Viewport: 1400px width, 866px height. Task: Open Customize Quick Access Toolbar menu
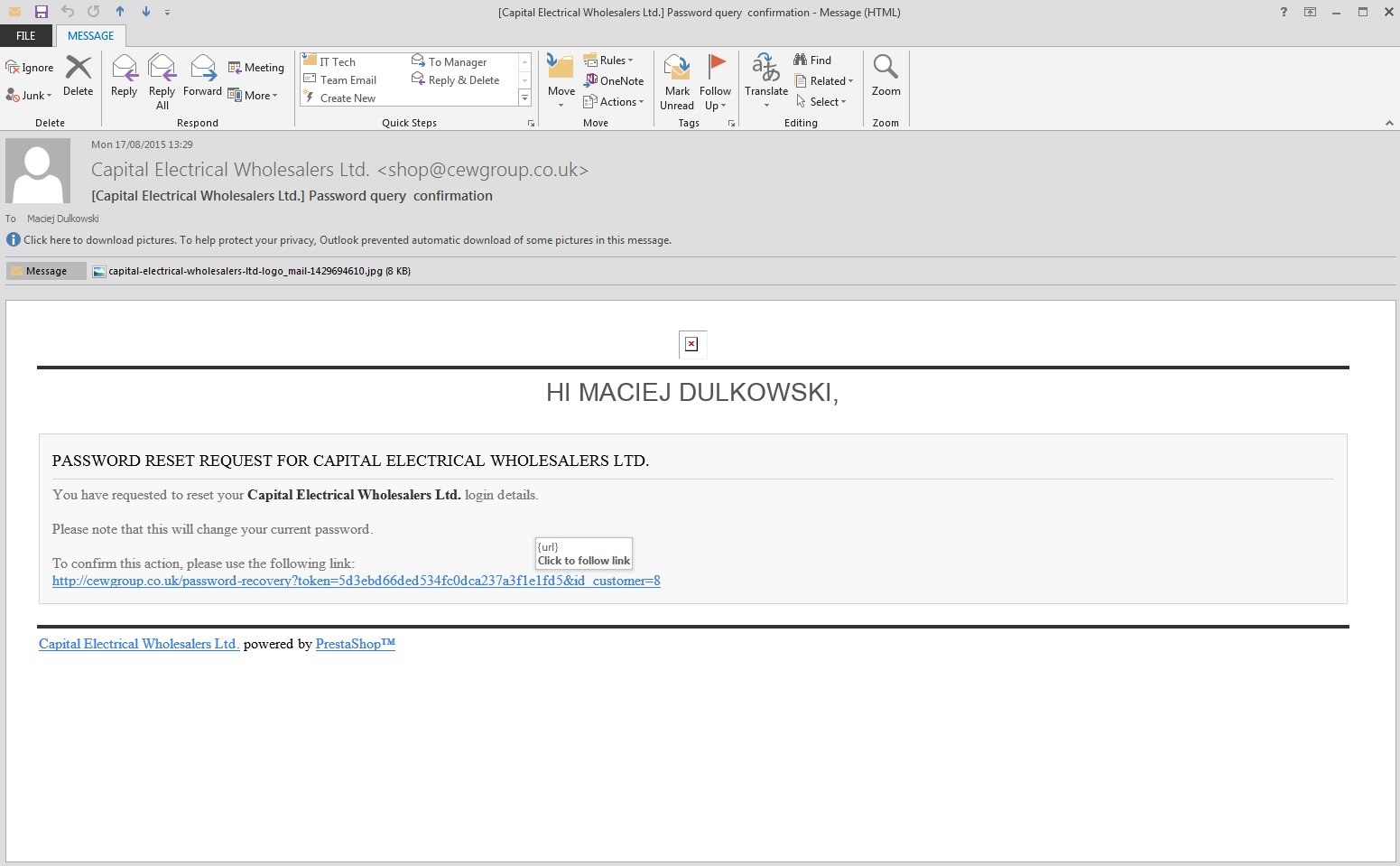pyautogui.click(x=168, y=13)
